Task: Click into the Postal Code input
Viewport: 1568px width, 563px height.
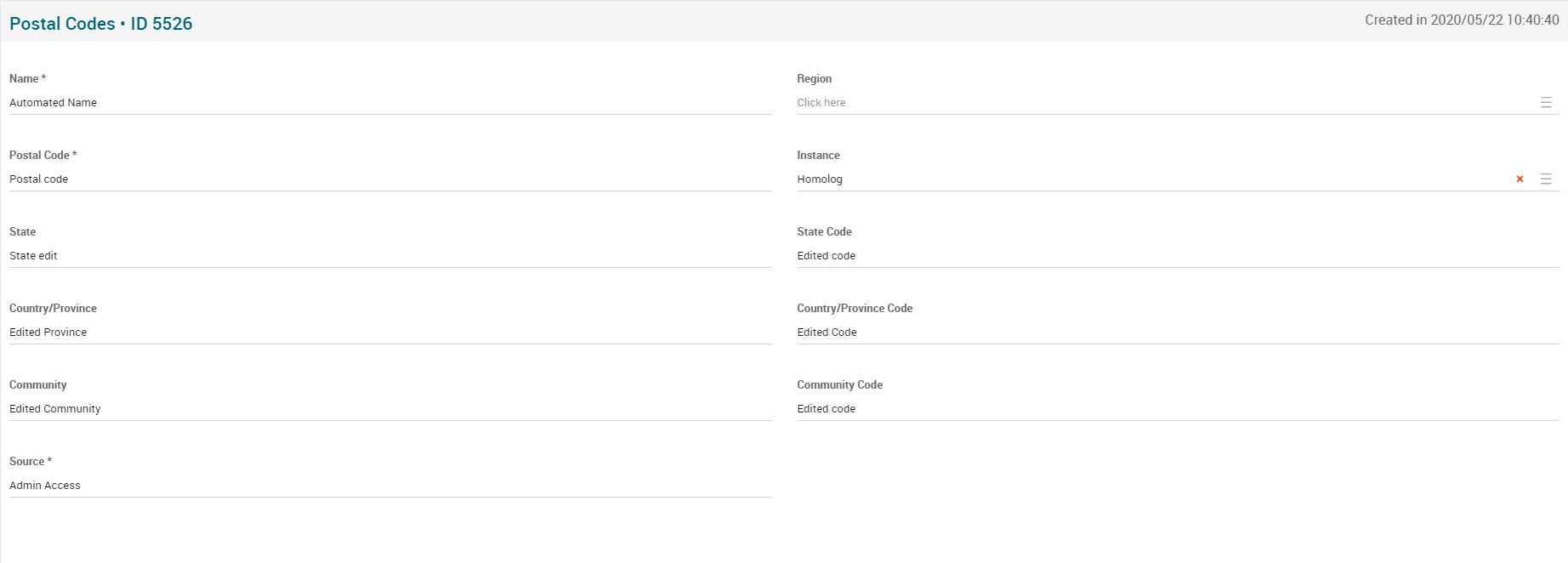Action: tap(389, 179)
